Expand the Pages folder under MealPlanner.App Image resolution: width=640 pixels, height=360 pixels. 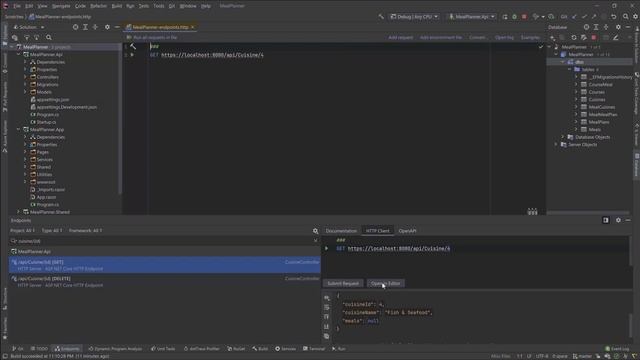(25, 152)
